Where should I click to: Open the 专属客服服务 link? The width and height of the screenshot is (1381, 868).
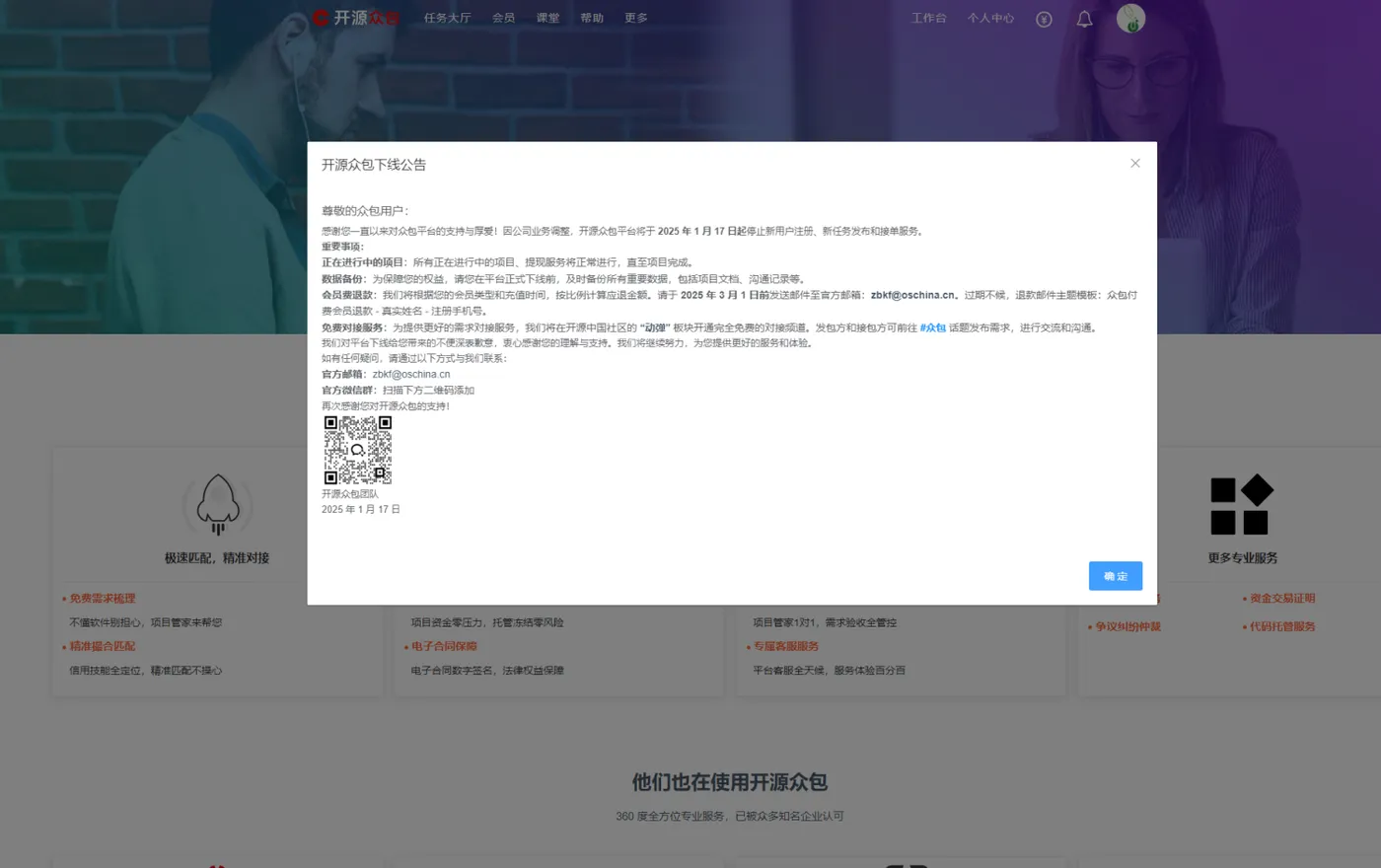786,646
